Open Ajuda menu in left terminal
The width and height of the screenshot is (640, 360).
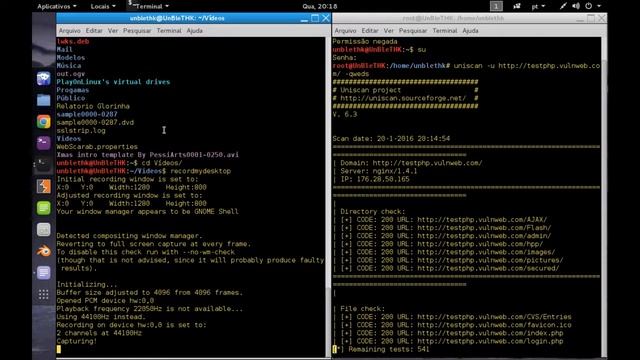(194, 31)
